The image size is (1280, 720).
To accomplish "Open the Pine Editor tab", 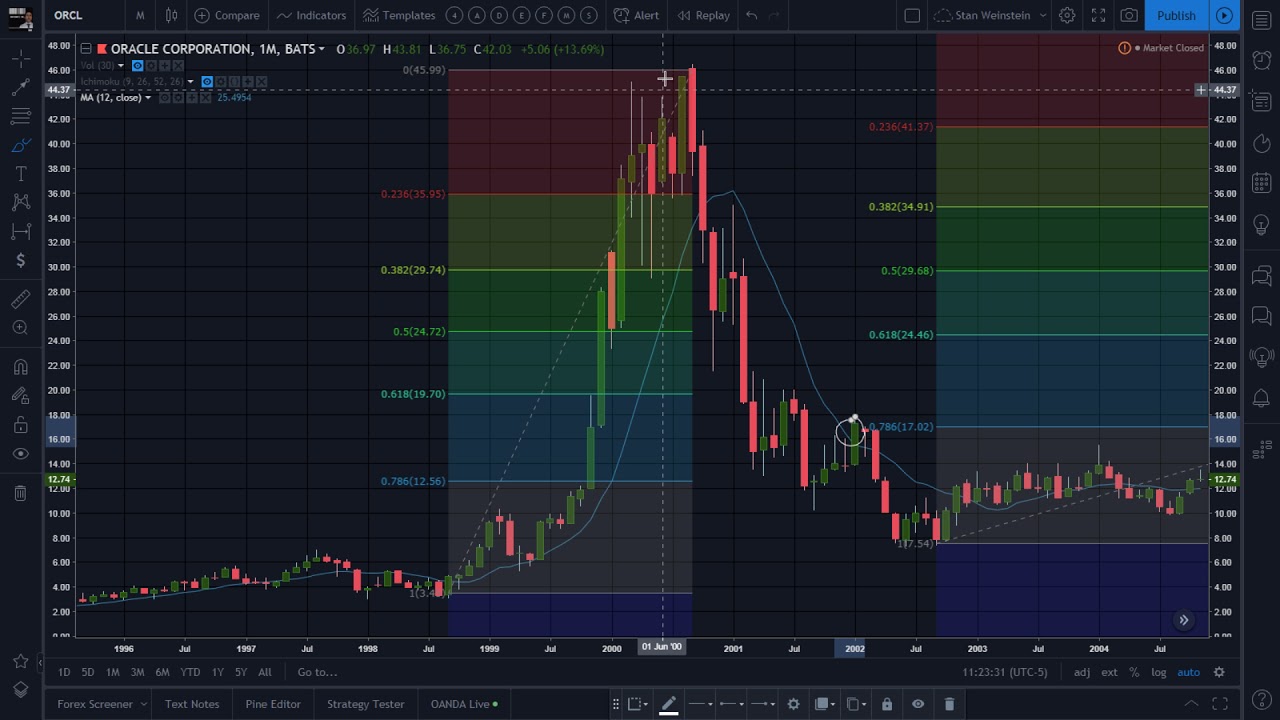I will point(273,704).
